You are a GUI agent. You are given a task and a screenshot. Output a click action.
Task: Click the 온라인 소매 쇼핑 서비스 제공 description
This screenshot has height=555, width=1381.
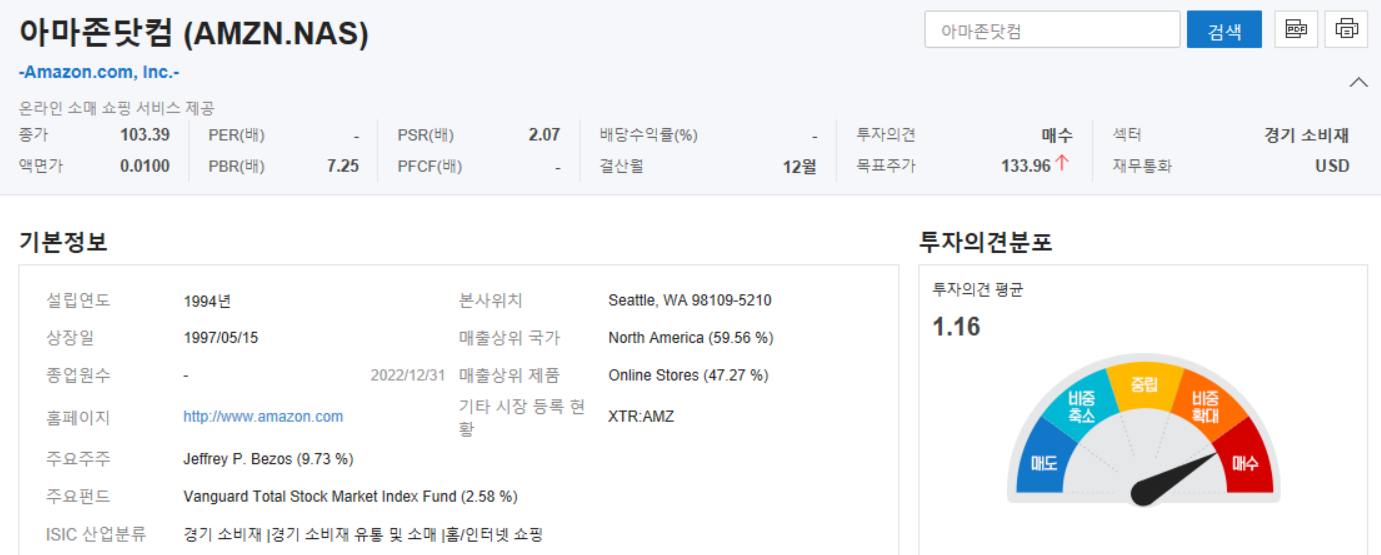pyautogui.click(x=116, y=108)
